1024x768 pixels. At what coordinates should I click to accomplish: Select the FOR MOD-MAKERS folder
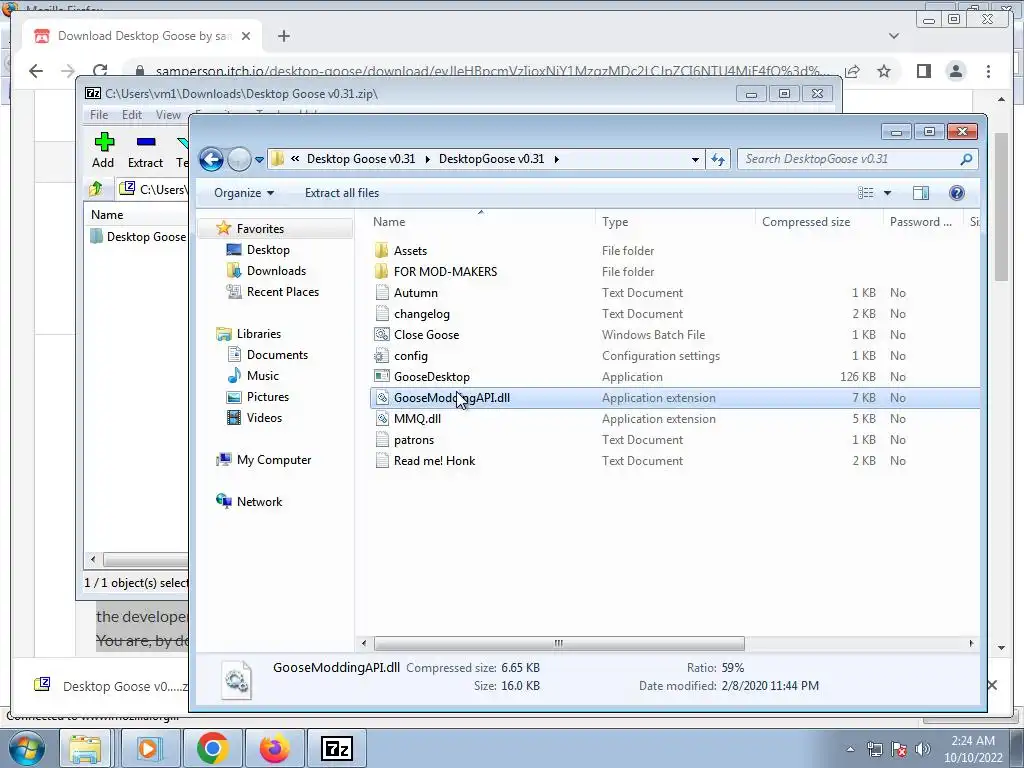pyautogui.click(x=445, y=272)
